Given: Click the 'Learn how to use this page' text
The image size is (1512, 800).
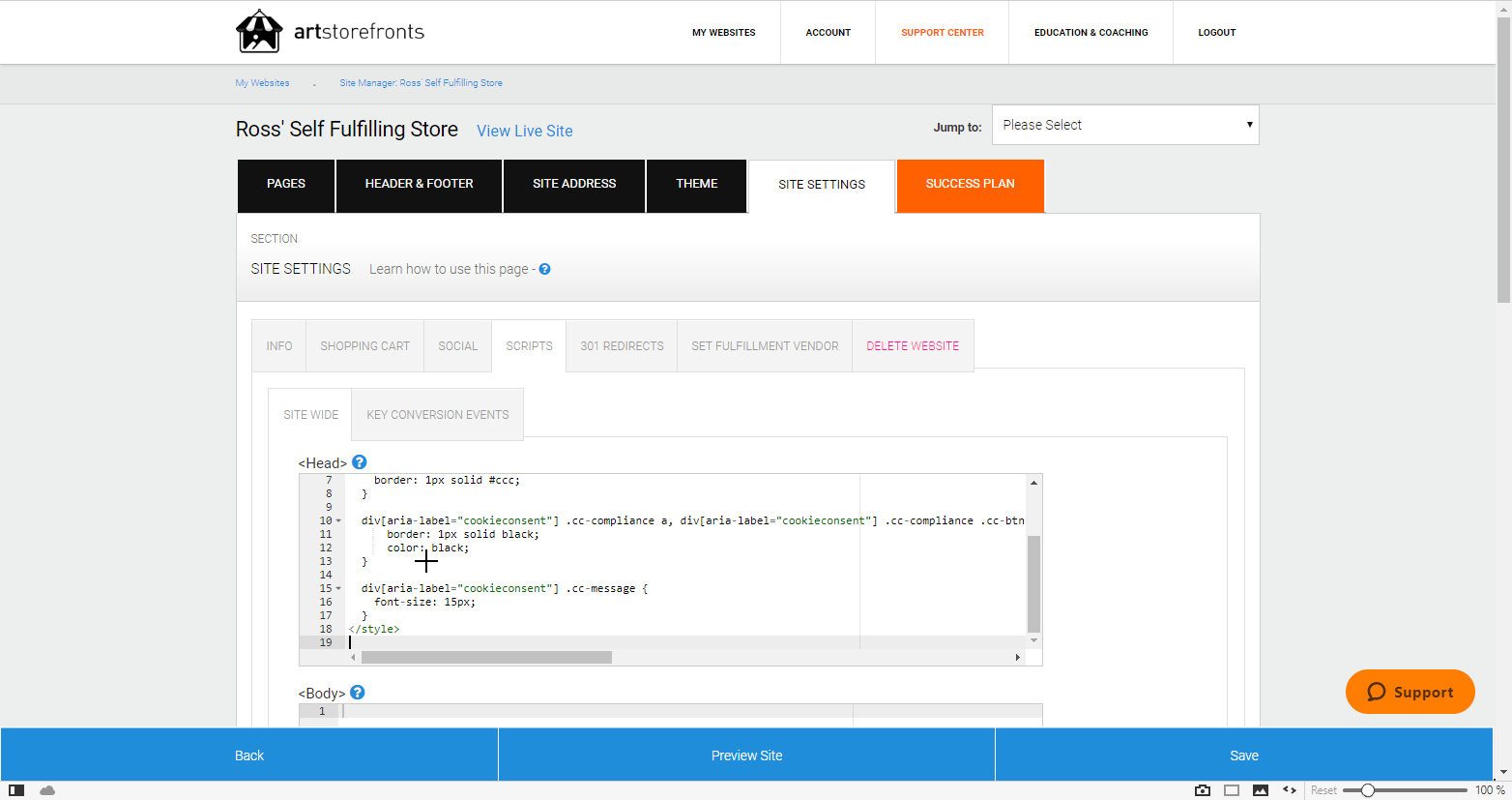Looking at the screenshot, I should click(x=449, y=269).
